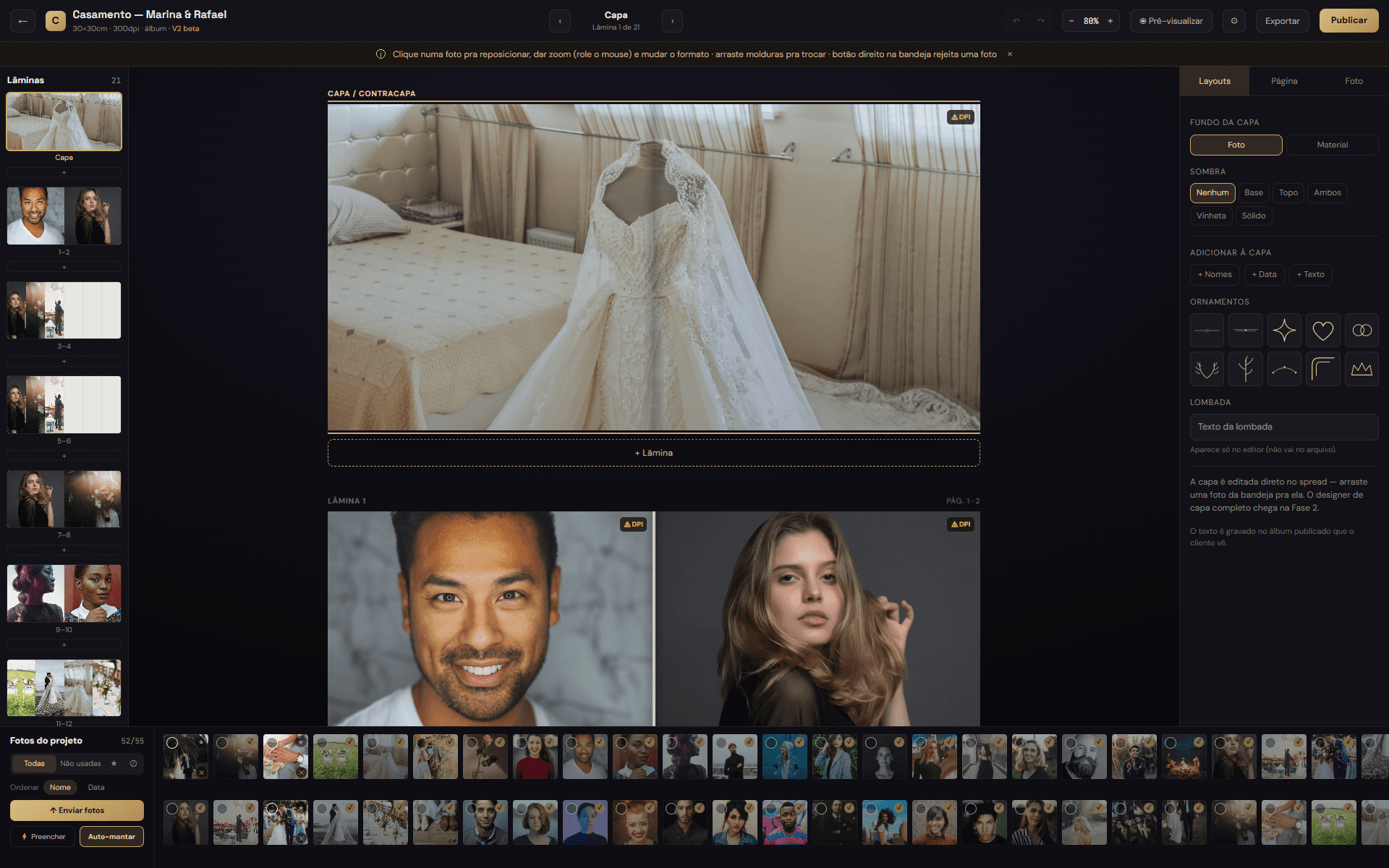Add the corner frame ornament
Screen dimensions: 1389x868
point(1322,369)
